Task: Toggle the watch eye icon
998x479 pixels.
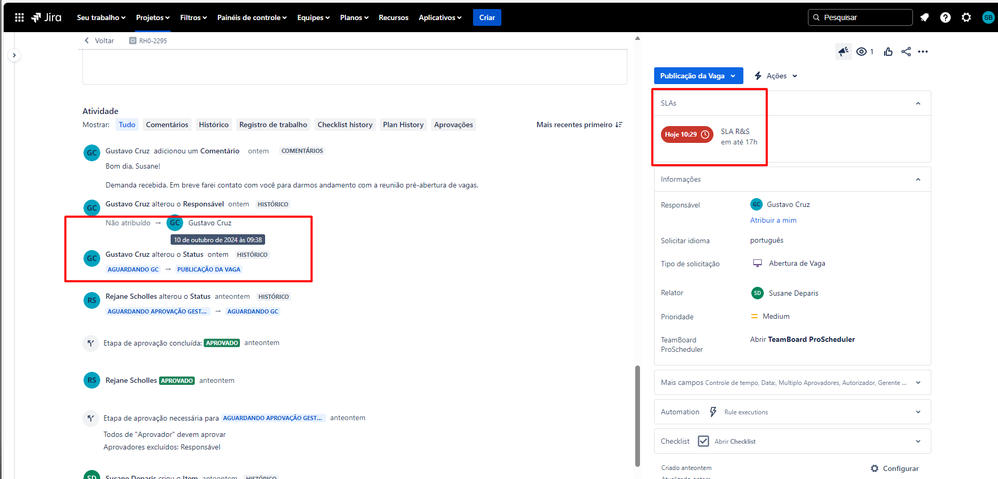Action: click(862, 52)
